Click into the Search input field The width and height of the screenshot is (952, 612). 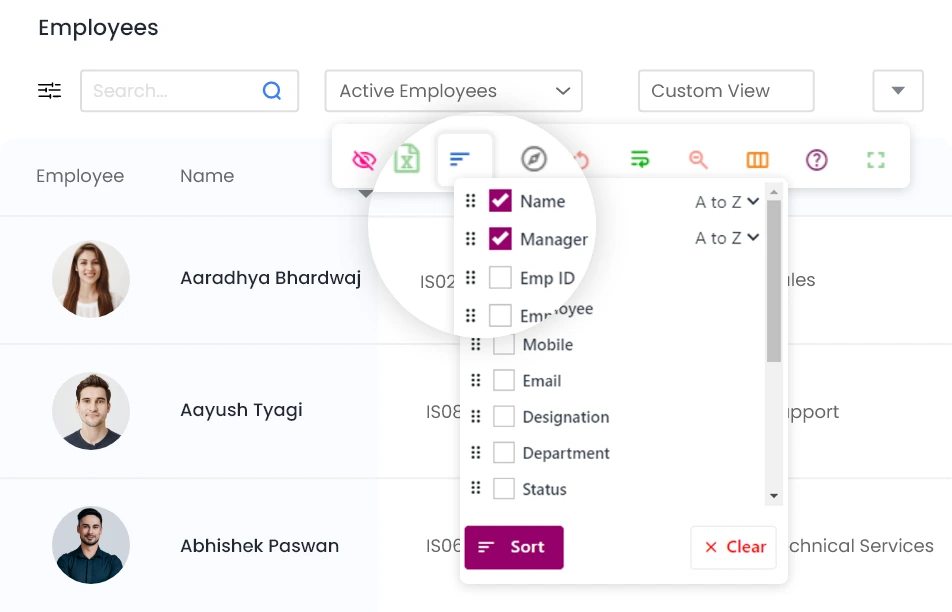175,91
